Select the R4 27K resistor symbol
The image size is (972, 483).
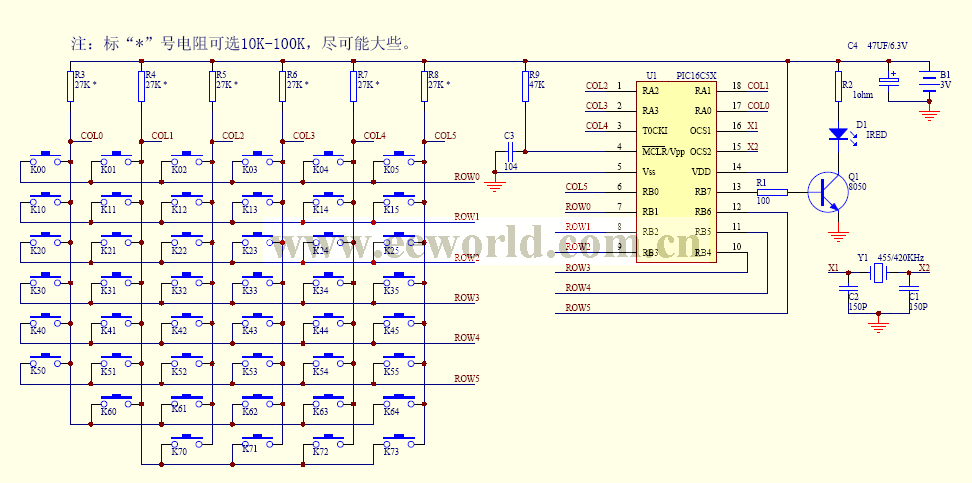pyautogui.click(x=141, y=86)
